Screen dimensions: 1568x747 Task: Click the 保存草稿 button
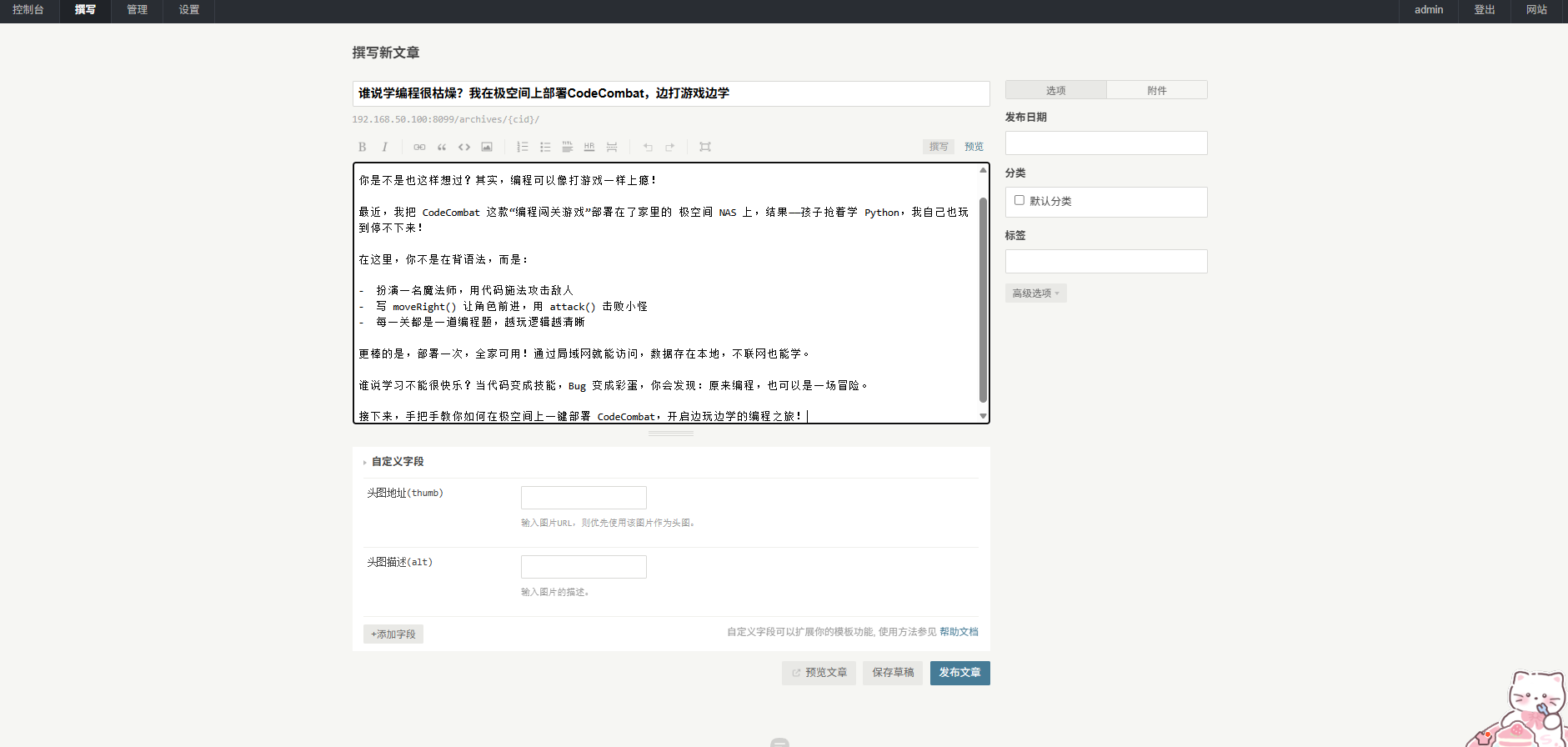click(893, 673)
